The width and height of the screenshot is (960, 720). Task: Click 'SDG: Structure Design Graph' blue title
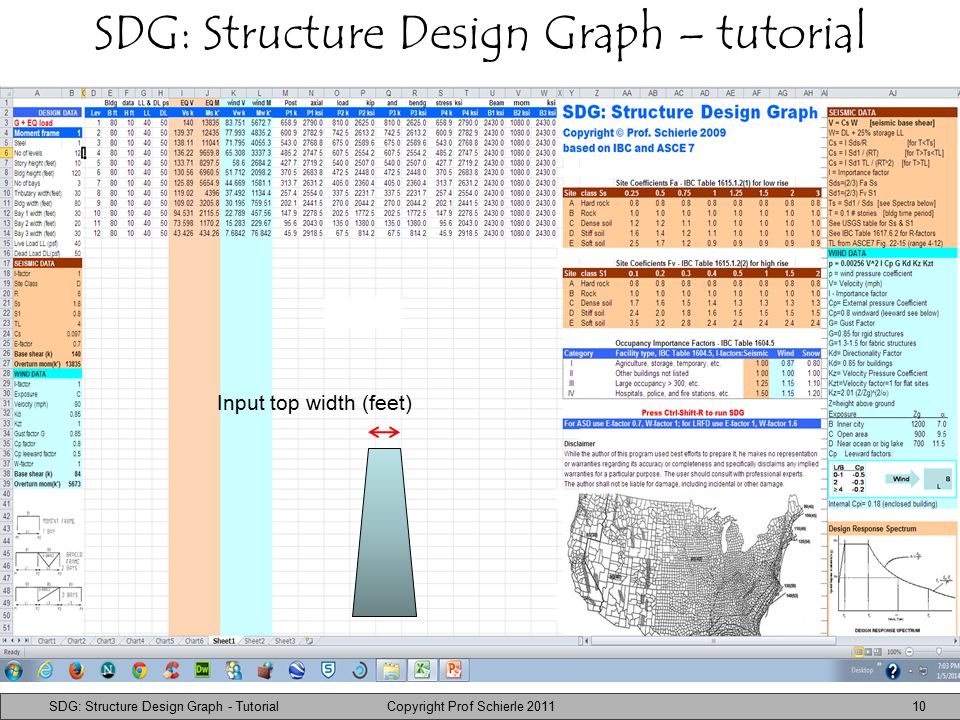pyautogui.click(x=690, y=112)
